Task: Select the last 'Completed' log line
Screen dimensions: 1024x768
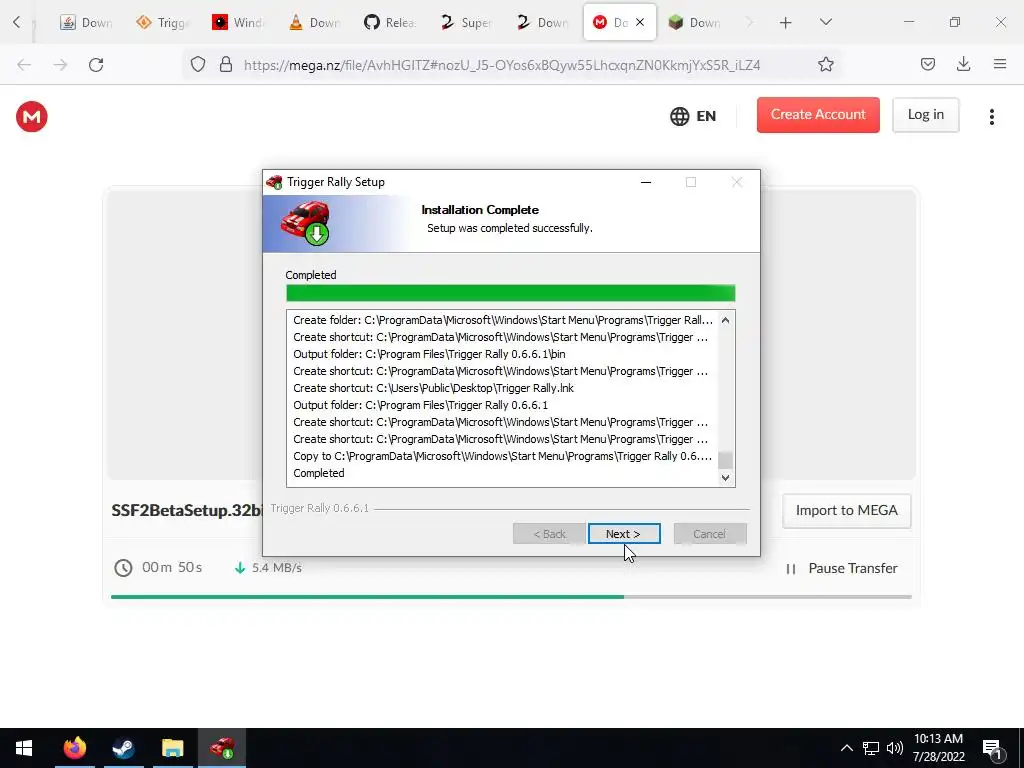Action: [x=319, y=473]
